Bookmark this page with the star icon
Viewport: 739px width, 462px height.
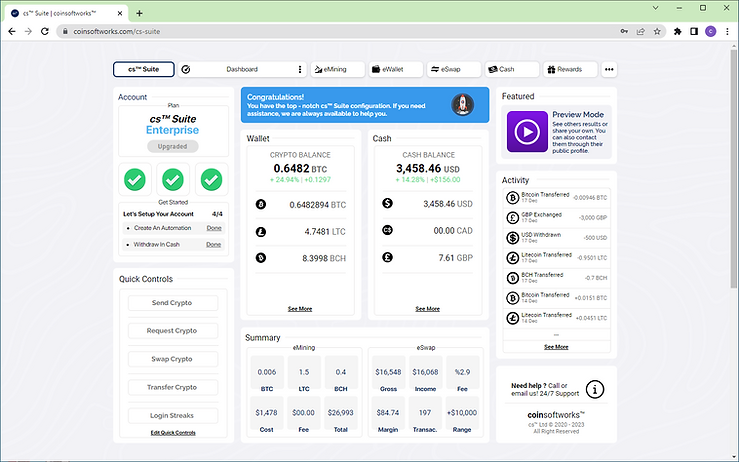(x=657, y=32)
